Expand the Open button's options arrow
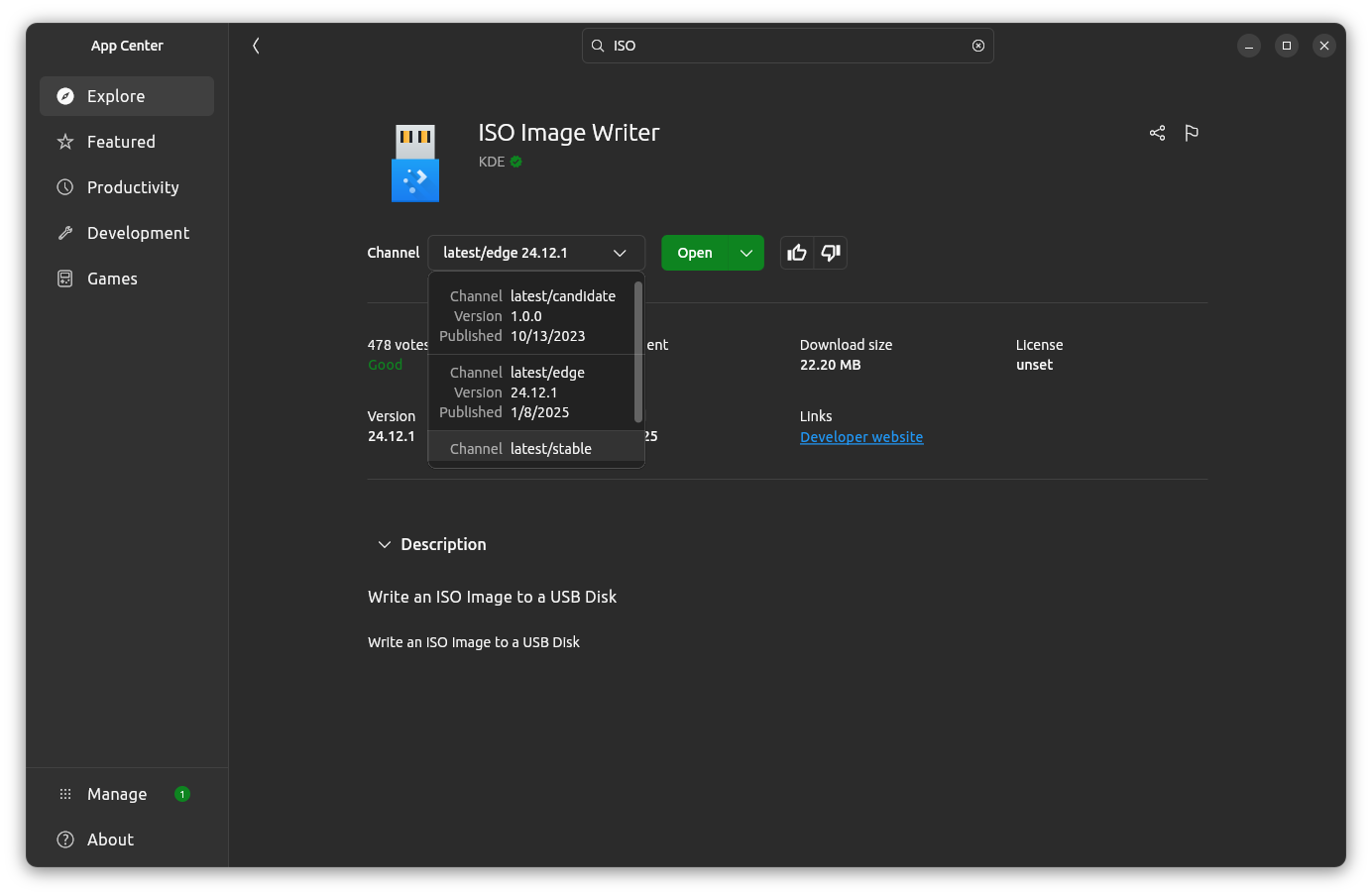The width and height of the screenshot is (1372, 896). point(746,253)
